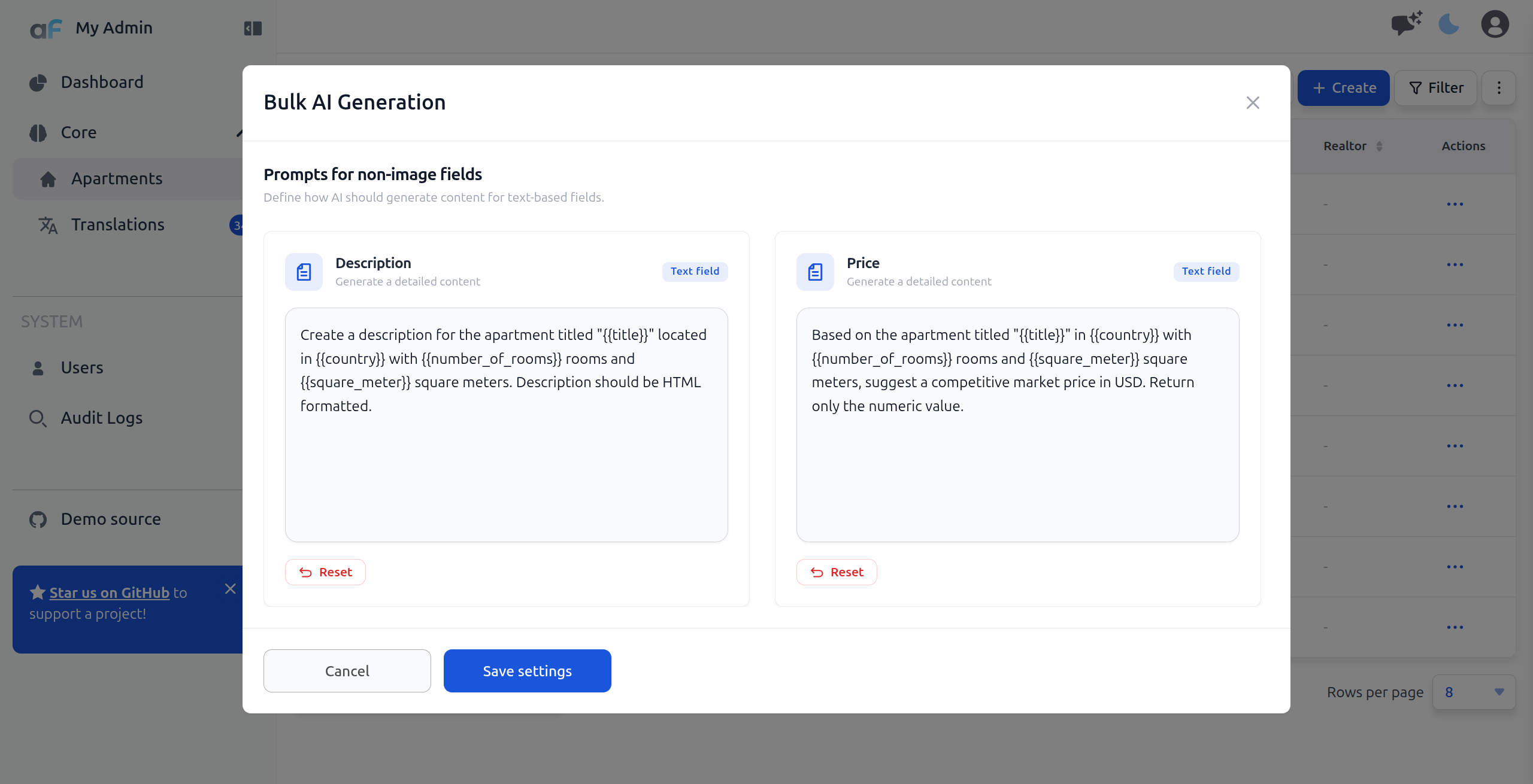Edit the Description prompt text area
1533x784 pixels.
(507, 425)
